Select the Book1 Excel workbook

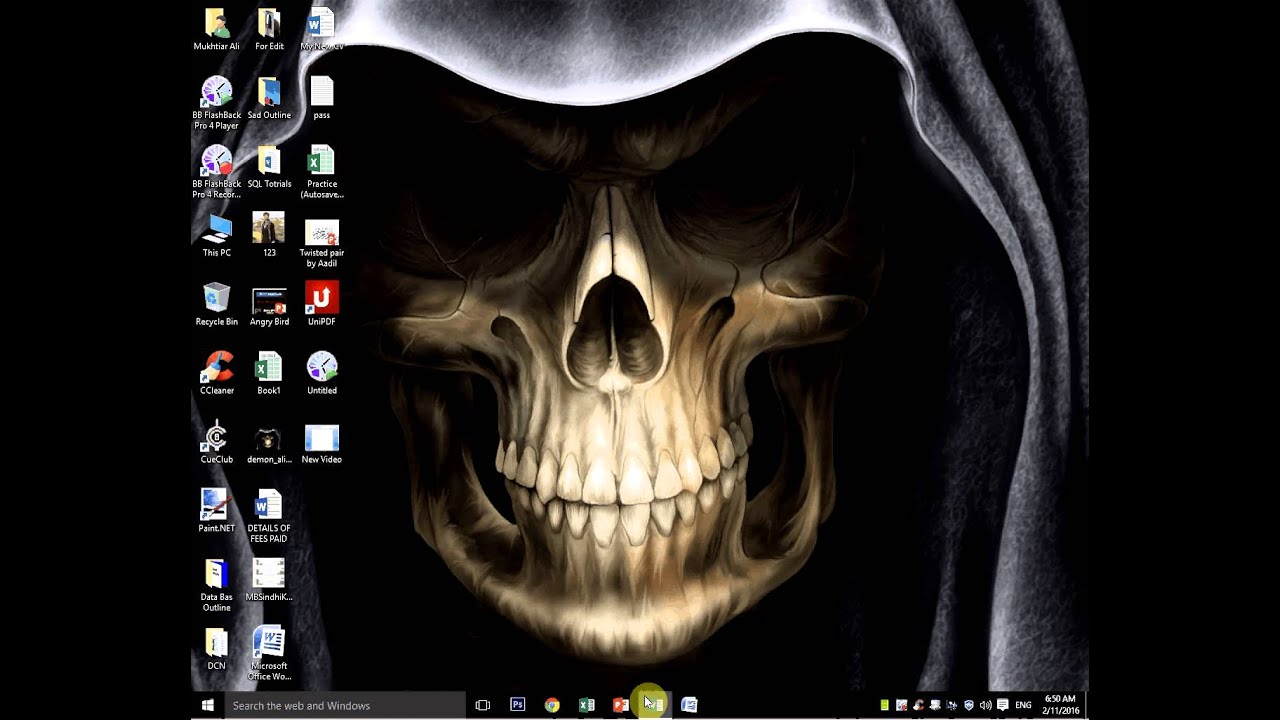pos(269,374)
